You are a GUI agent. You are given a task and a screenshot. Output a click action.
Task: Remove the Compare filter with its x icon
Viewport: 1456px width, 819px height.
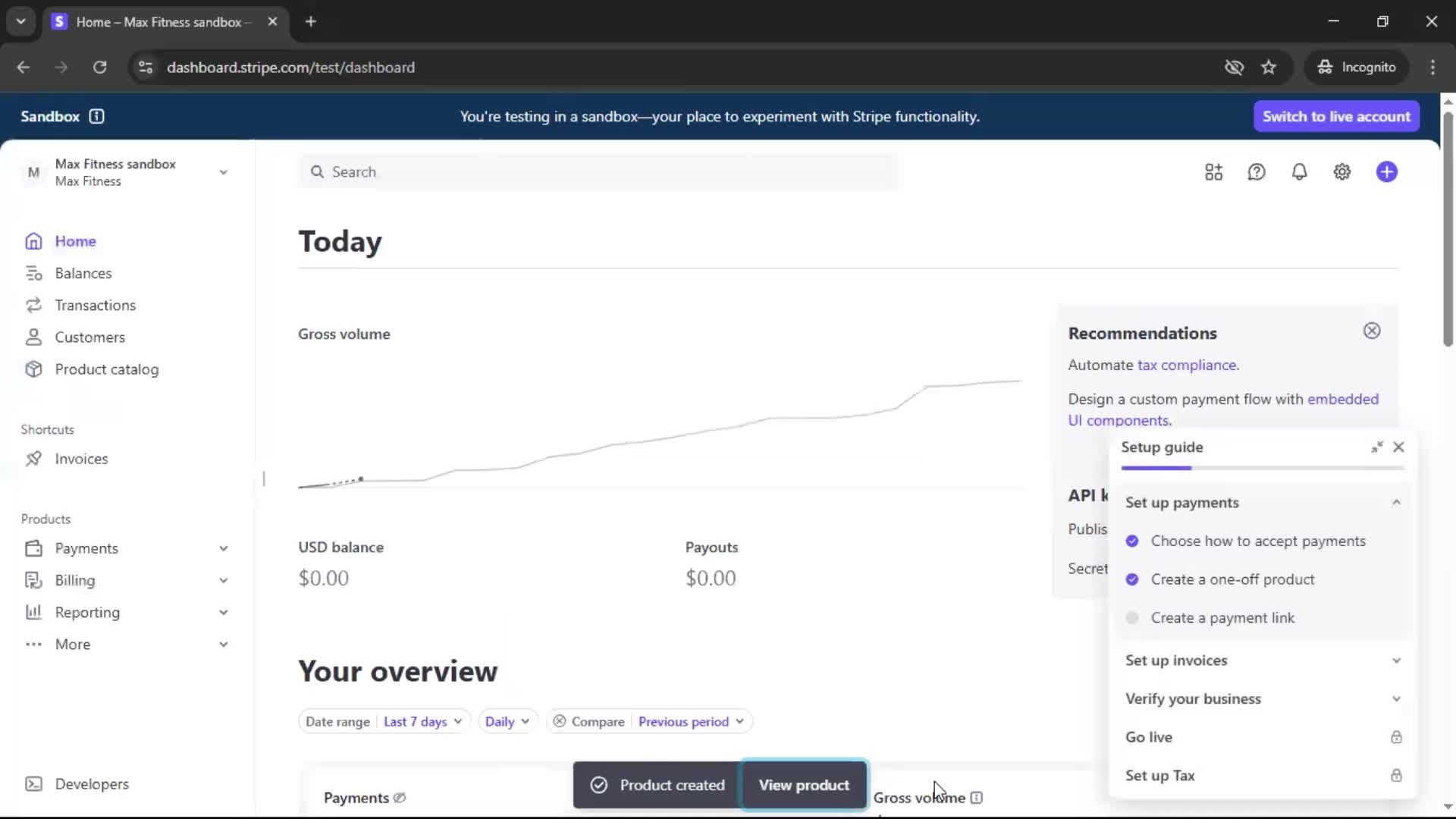point(559,722)
